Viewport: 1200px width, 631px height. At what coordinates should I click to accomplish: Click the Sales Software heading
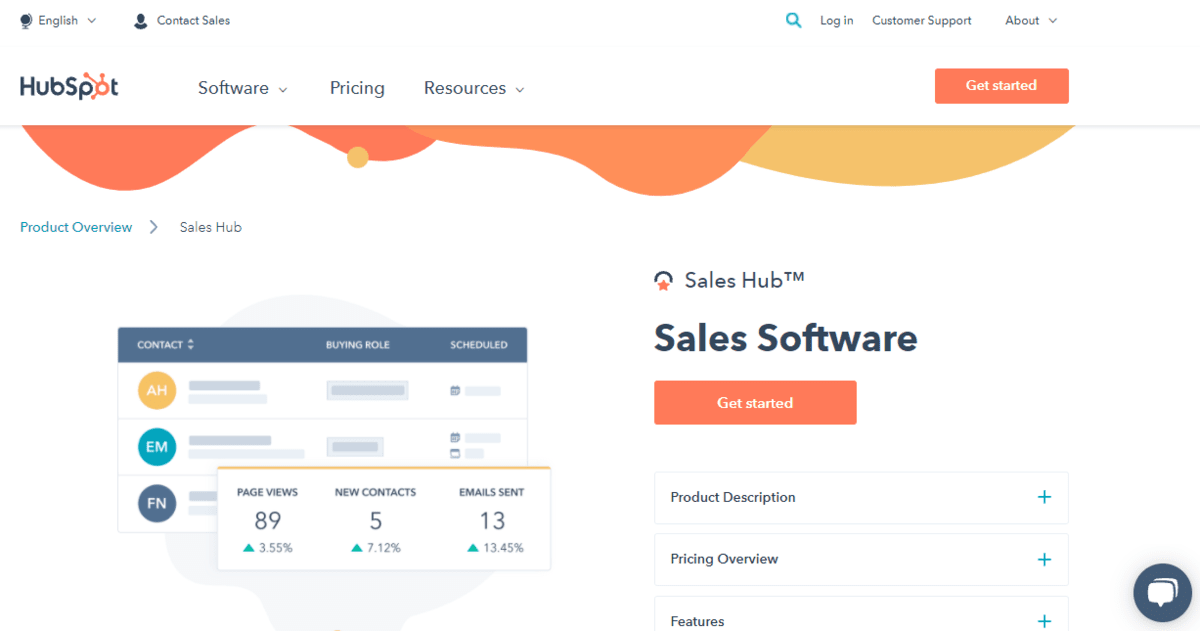[786, 338]
